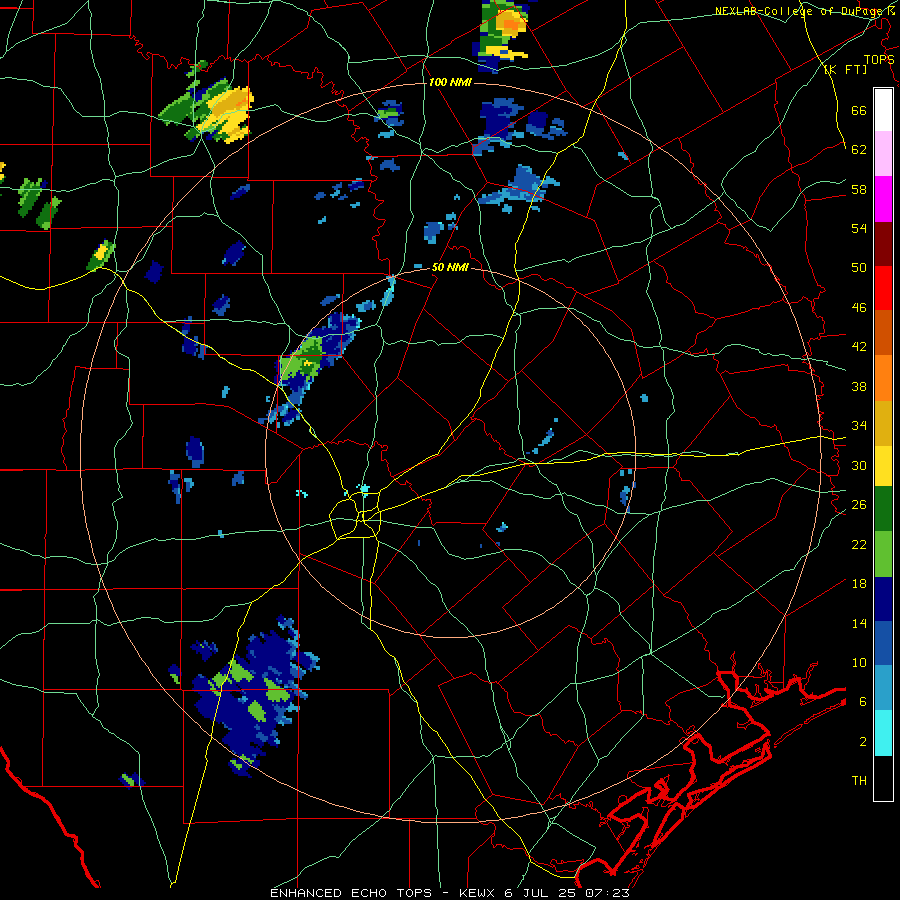Click the 30 value on the scale

click(x=859, y=465)
